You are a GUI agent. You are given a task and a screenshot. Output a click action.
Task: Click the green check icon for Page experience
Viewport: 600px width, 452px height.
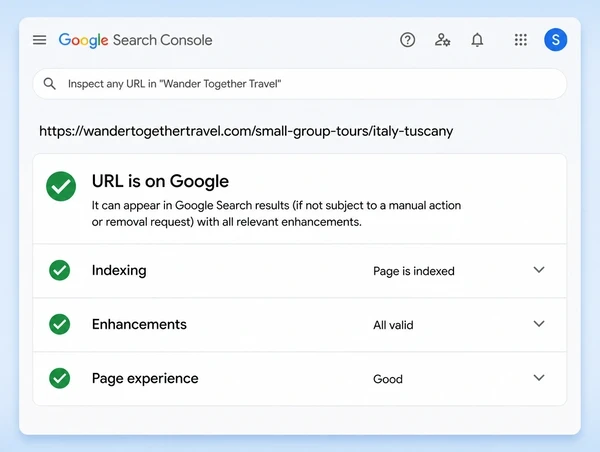60,378
